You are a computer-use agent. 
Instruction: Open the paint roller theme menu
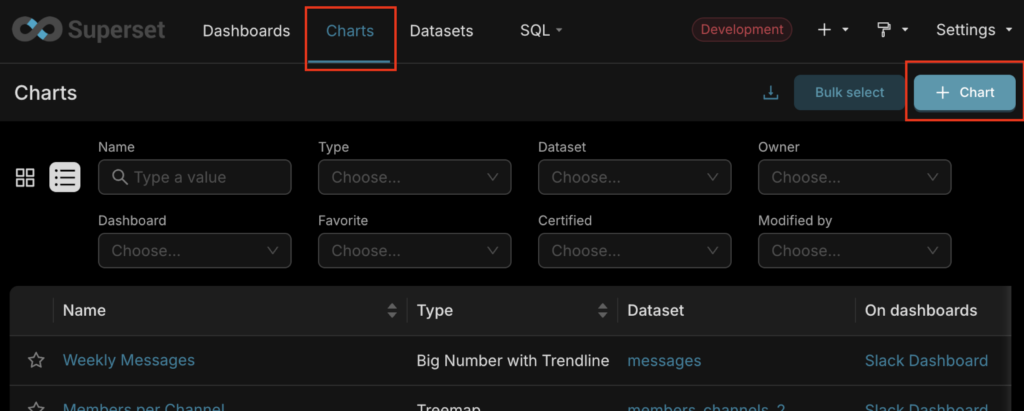coord(890,30)
